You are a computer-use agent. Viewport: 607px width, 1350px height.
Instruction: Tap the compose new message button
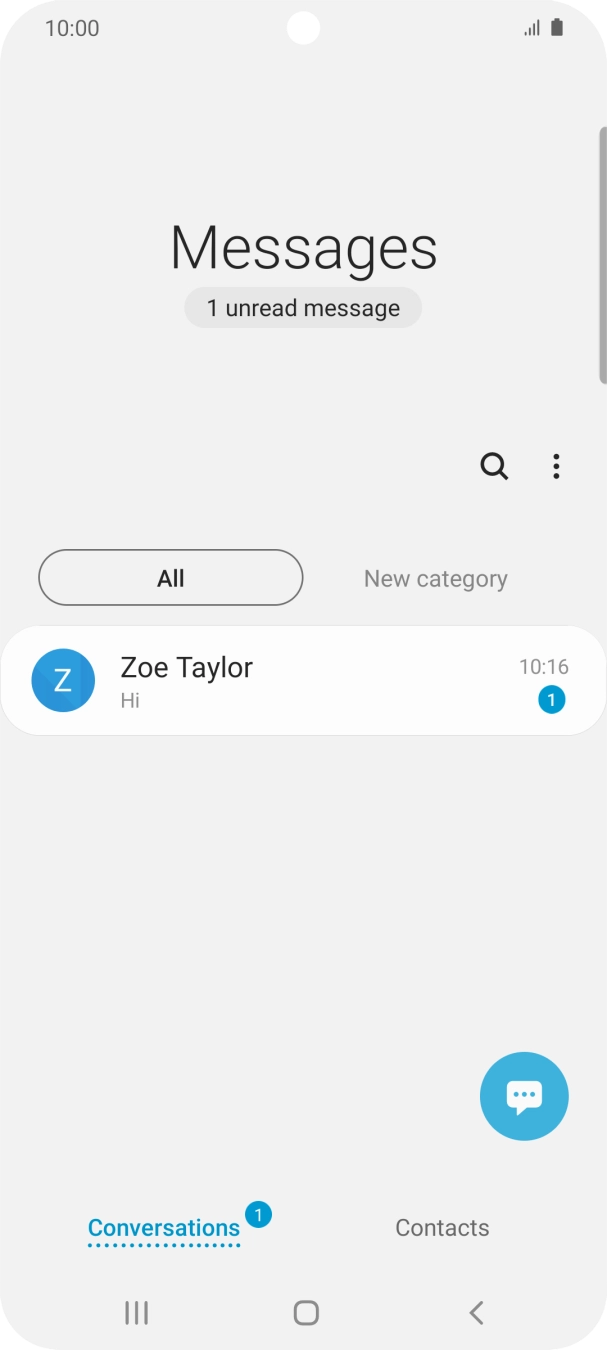pos(523,1095)
